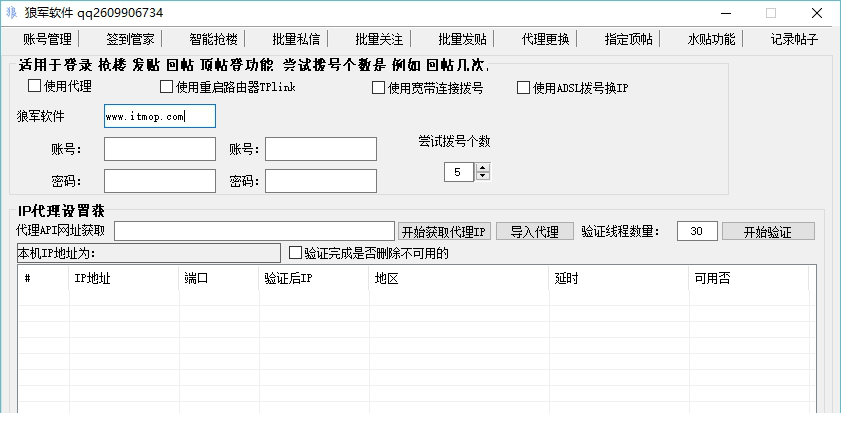Click the 本机IP地址为 display field

[149, 253]
